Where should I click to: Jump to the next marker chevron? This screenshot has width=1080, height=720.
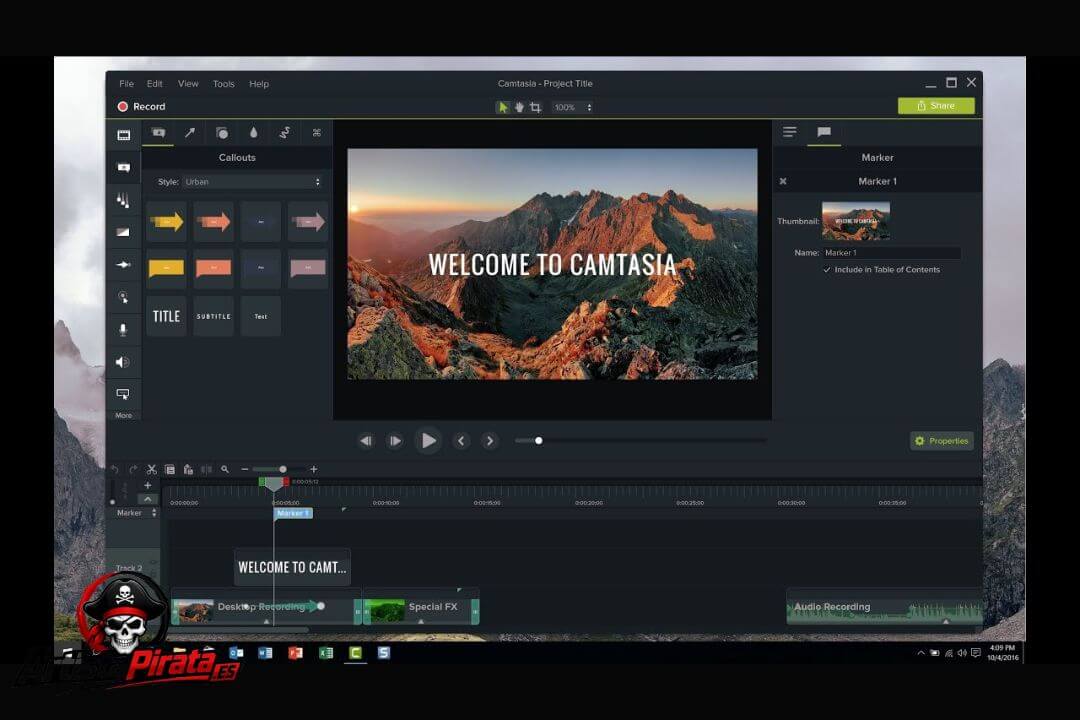[x=490, y=440]
